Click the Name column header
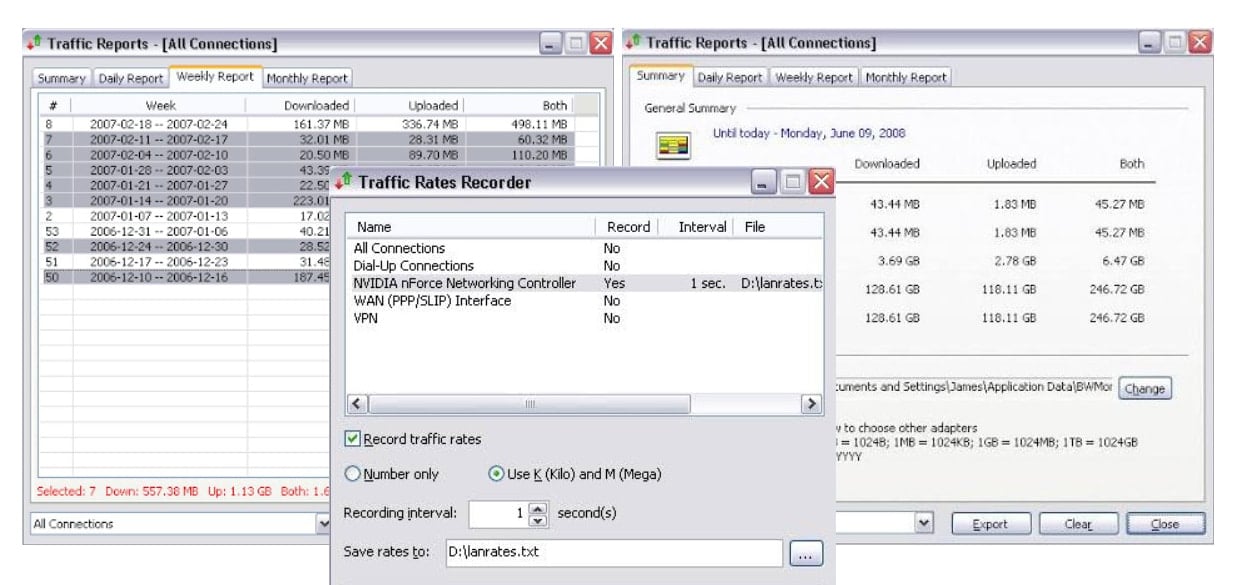 pos(471,227)
